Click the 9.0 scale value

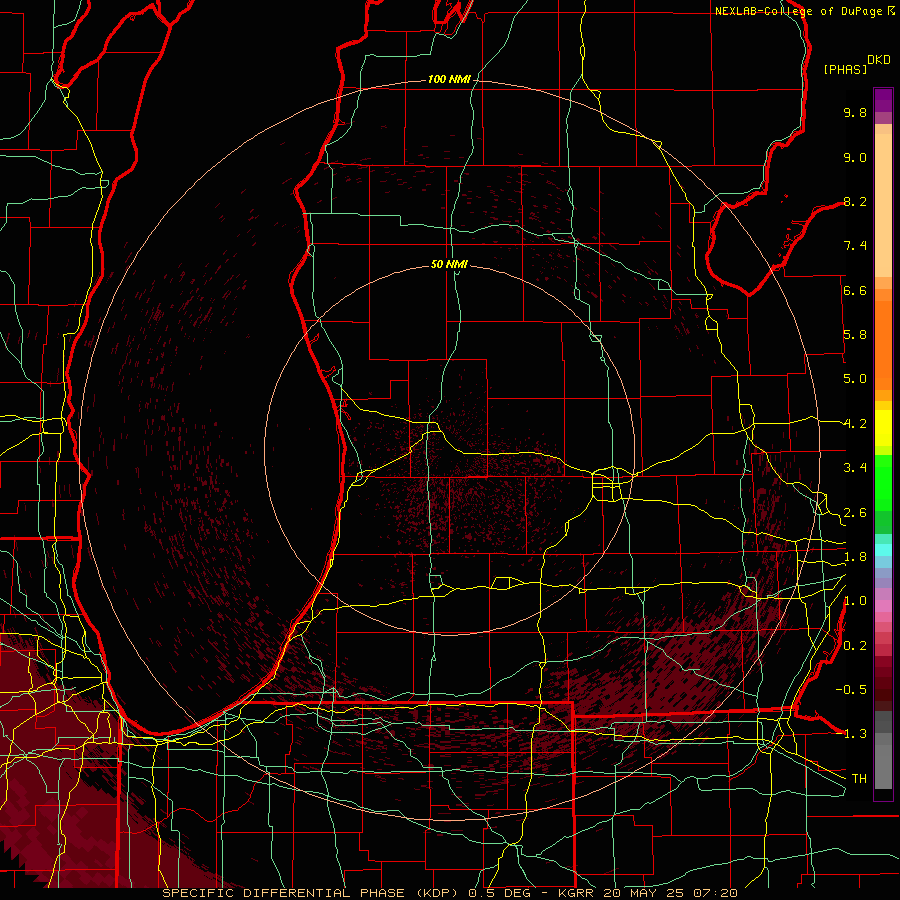tap(855, 157)
